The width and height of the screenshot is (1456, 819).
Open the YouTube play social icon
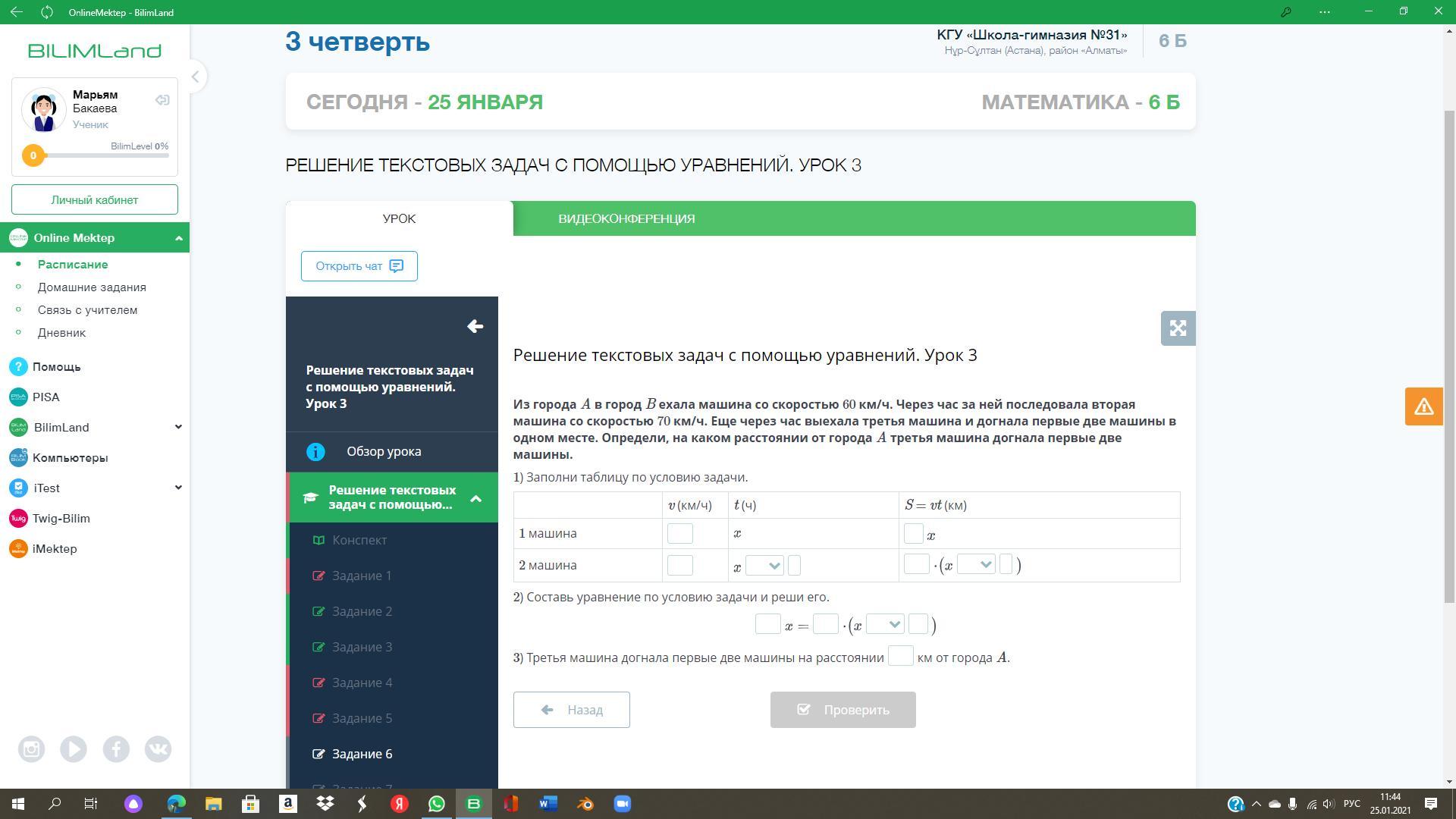74,749
